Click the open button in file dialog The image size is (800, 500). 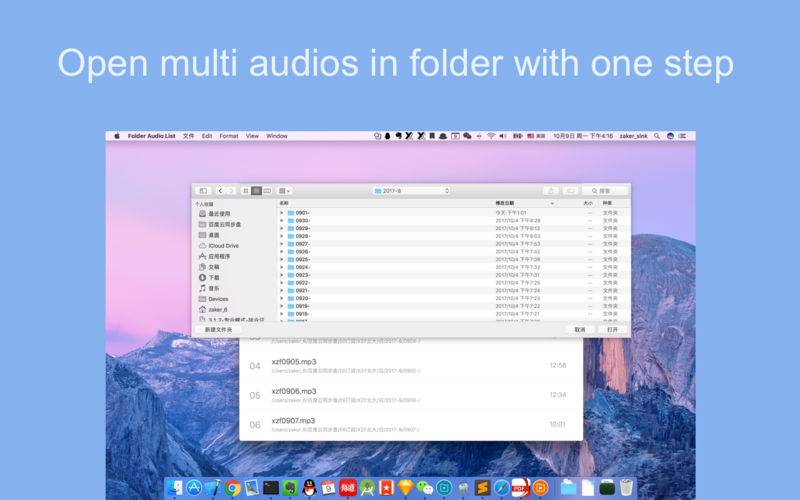pos(612,330)
